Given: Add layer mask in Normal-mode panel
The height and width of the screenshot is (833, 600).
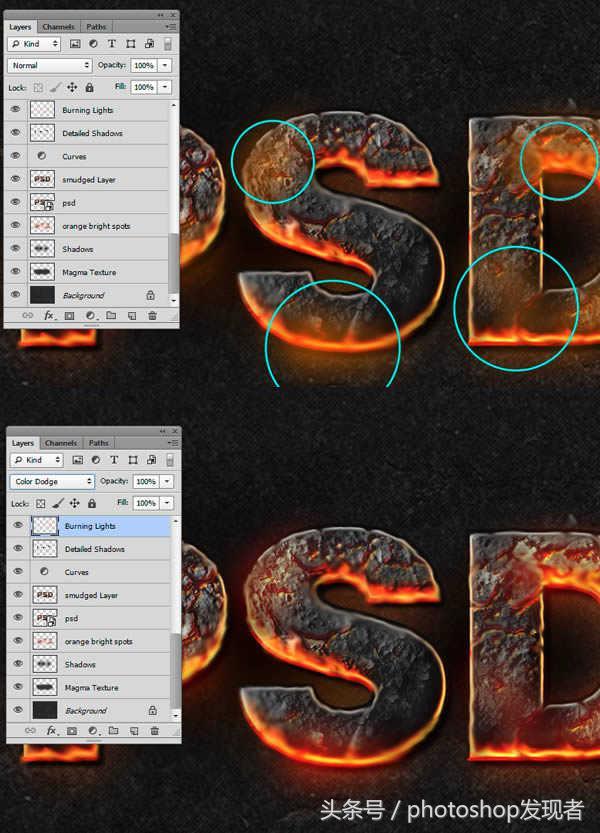Looking at the screenshot, I should (x=69, y=316).
